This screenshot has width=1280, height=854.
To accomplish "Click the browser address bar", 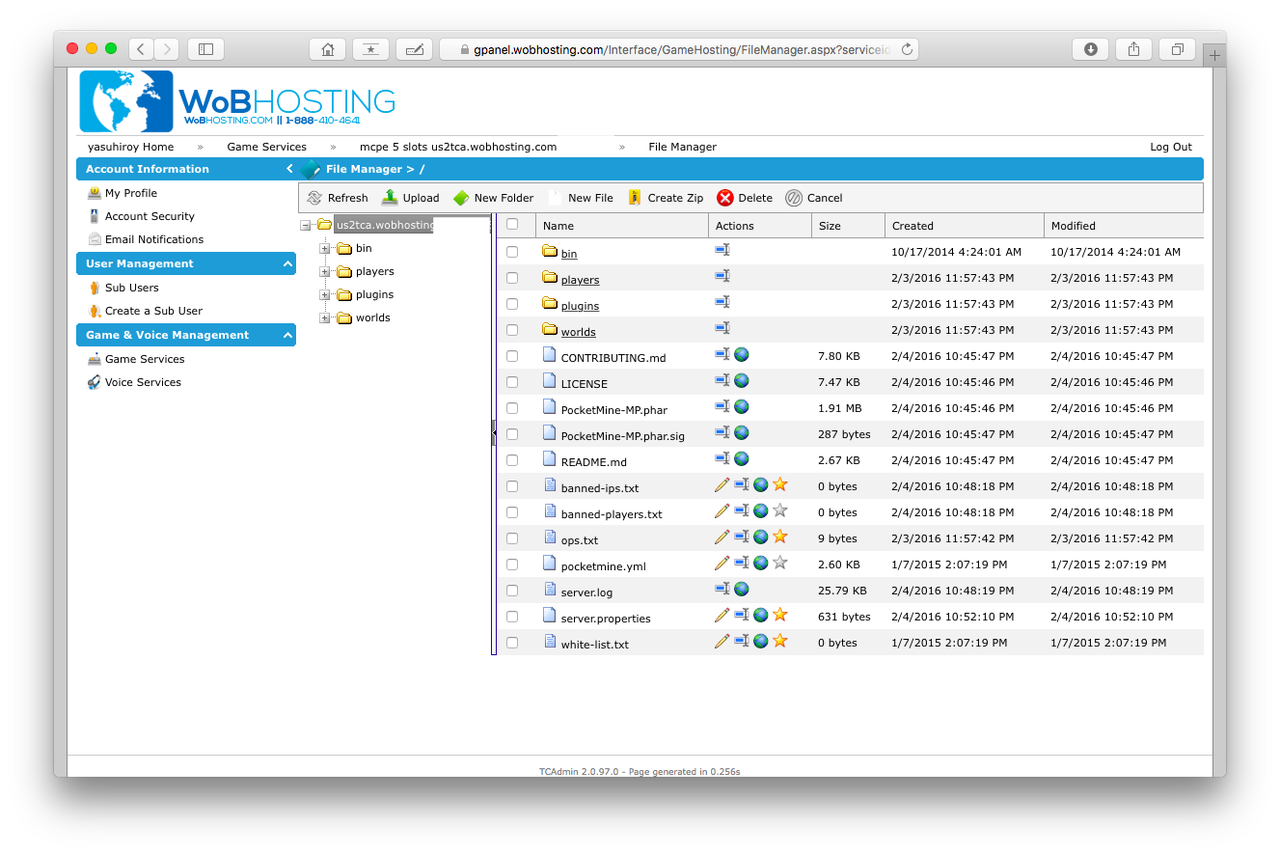I will (680, 49).
